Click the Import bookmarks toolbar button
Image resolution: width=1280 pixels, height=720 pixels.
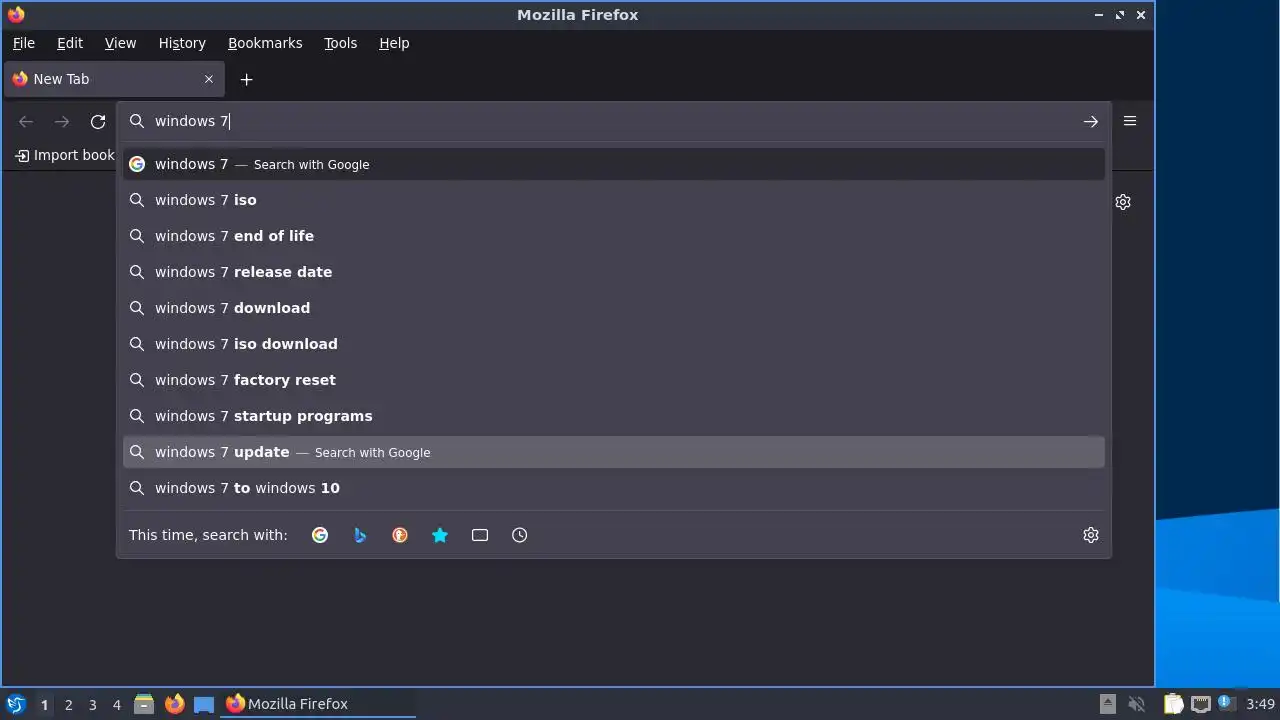(x=65, y=155)
